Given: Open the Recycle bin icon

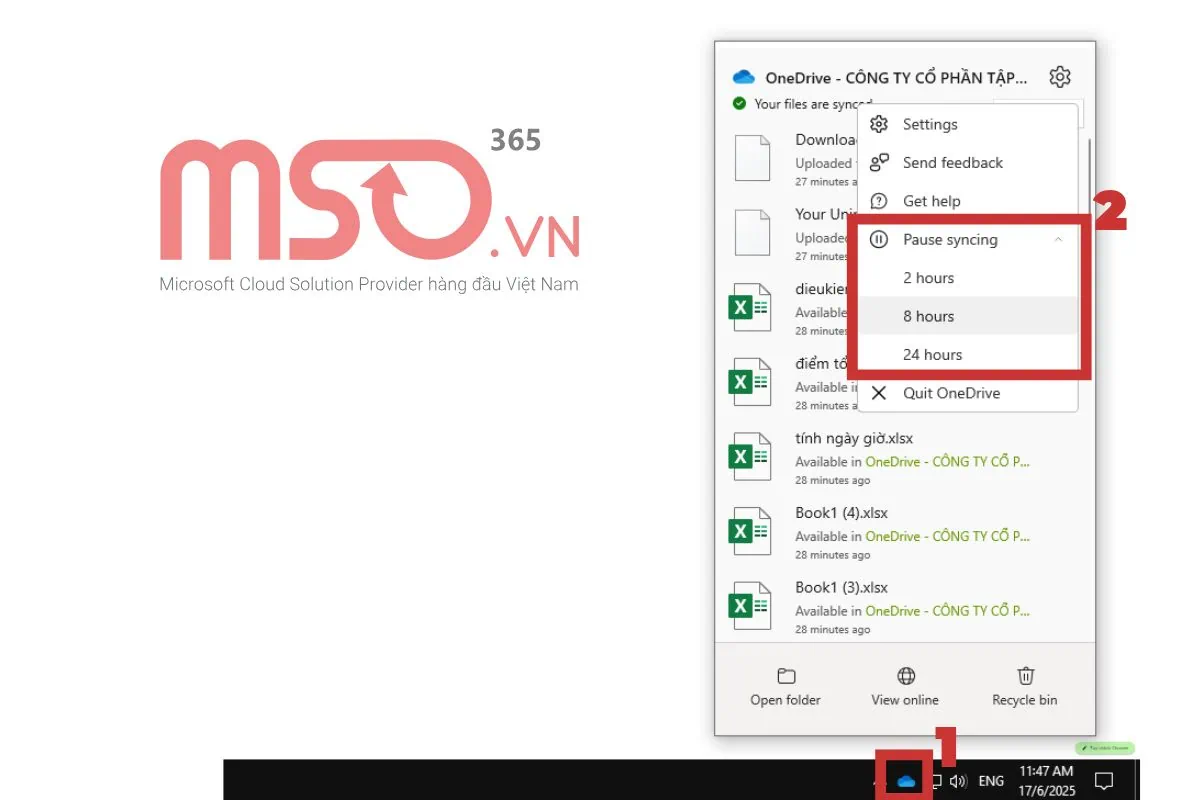Looking at the screenshot, I should tap(1025, 677).
